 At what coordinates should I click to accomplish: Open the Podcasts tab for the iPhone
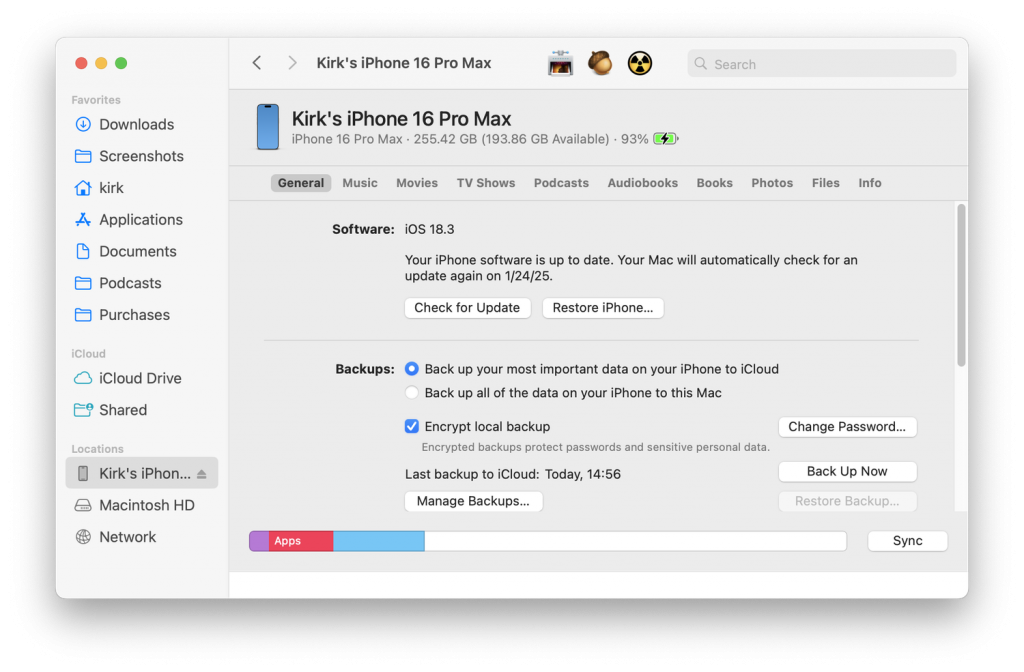tap(561, 183)
